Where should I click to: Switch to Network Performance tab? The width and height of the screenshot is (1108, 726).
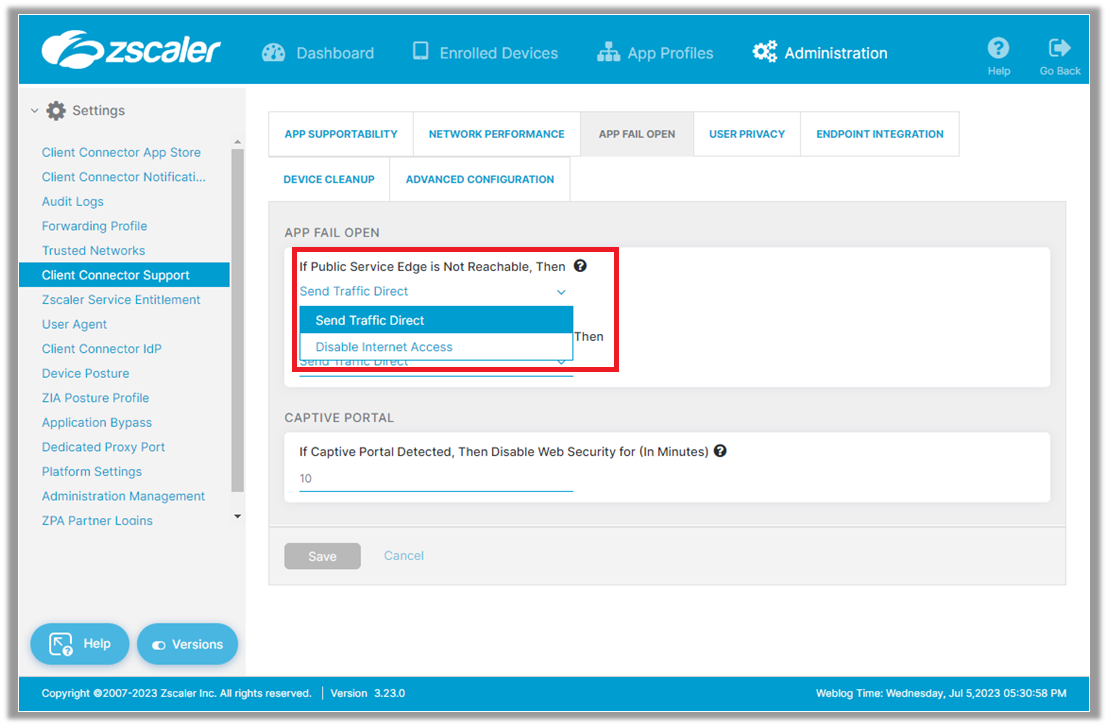496,134
